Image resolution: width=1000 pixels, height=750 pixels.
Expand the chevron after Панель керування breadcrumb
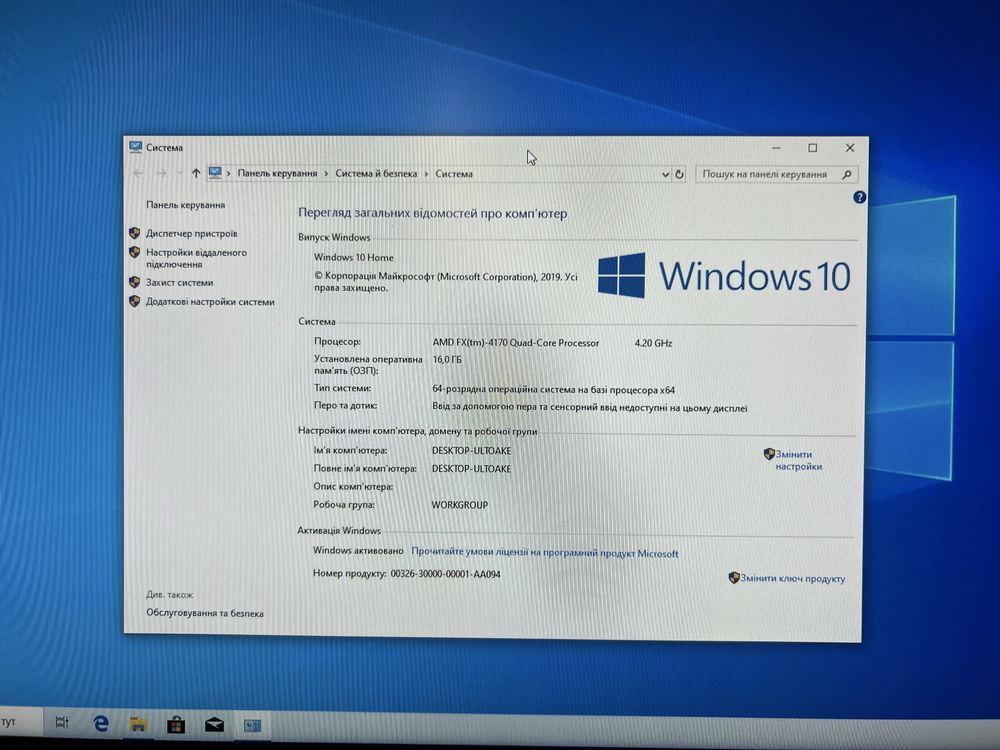click(x=326, y=173)
